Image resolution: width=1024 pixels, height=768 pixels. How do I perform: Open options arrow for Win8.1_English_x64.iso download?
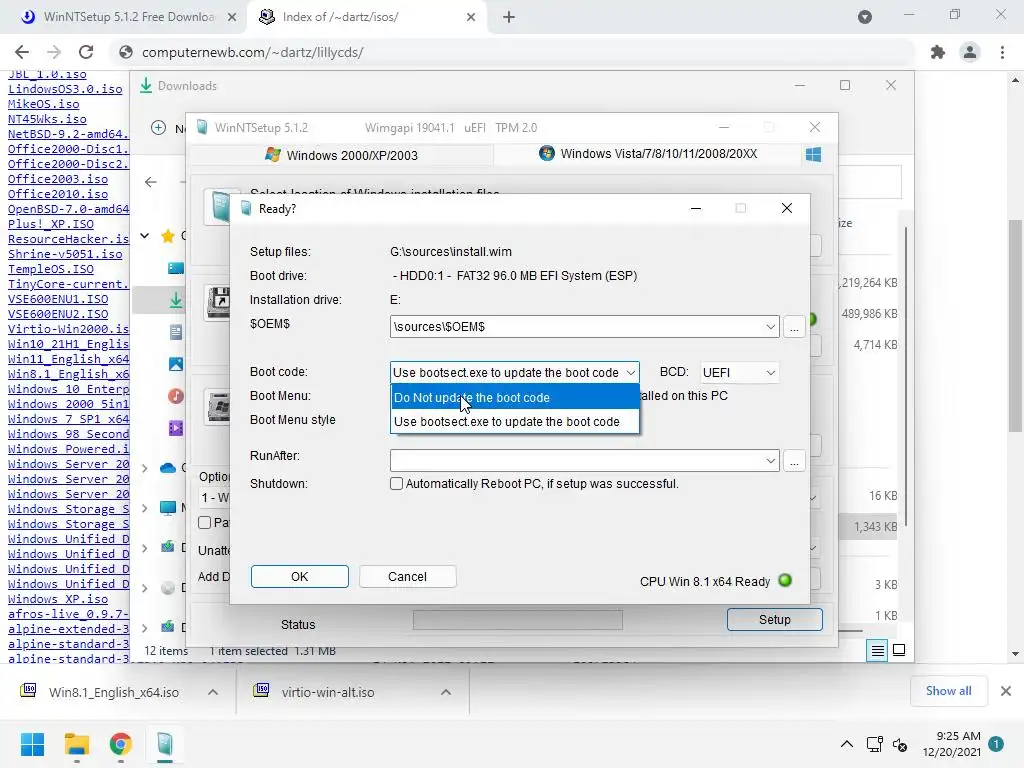[213, 692]
